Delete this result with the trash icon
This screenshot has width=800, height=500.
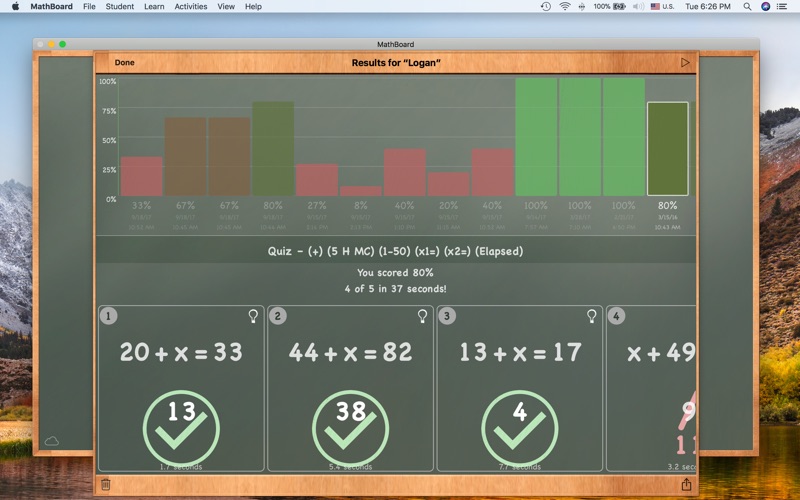coord(106,484)
